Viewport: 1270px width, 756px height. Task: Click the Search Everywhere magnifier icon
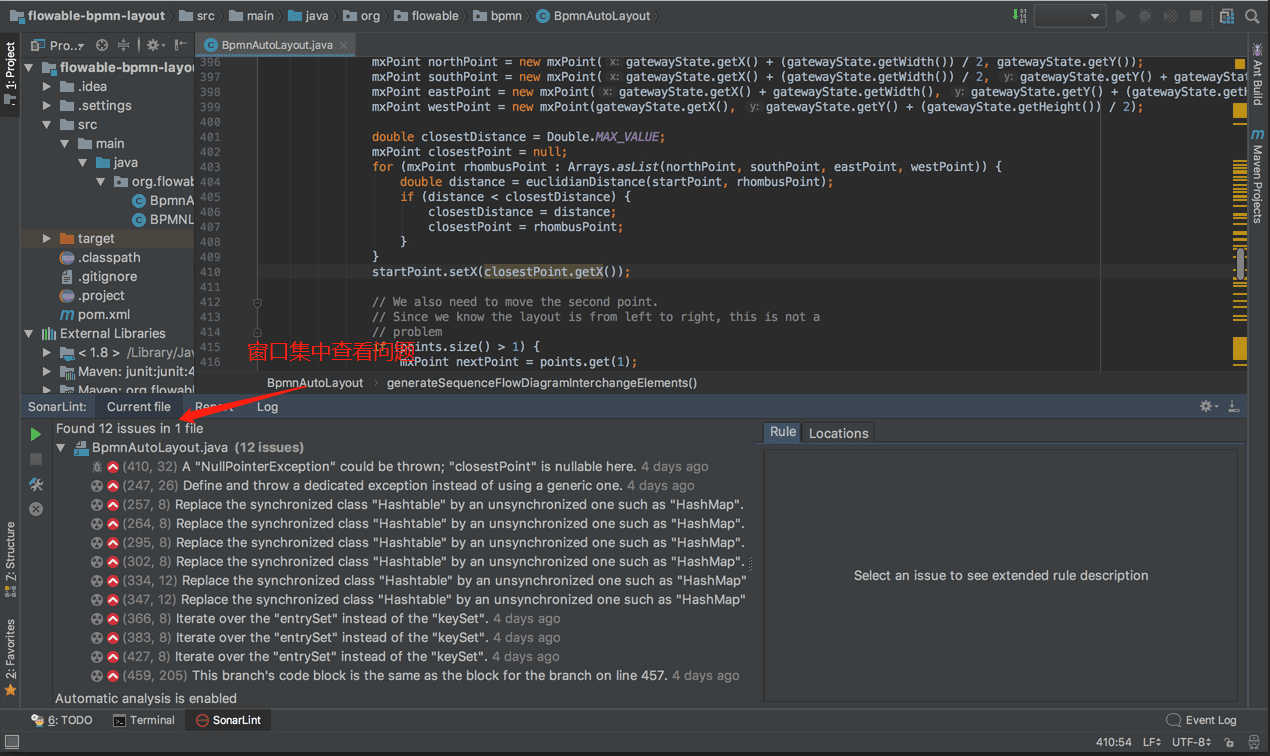click(1253, 16)
